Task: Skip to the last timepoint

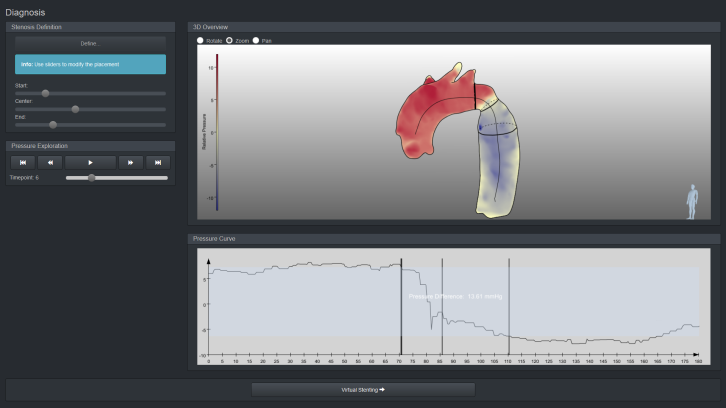Action: [x=157, y=161]
